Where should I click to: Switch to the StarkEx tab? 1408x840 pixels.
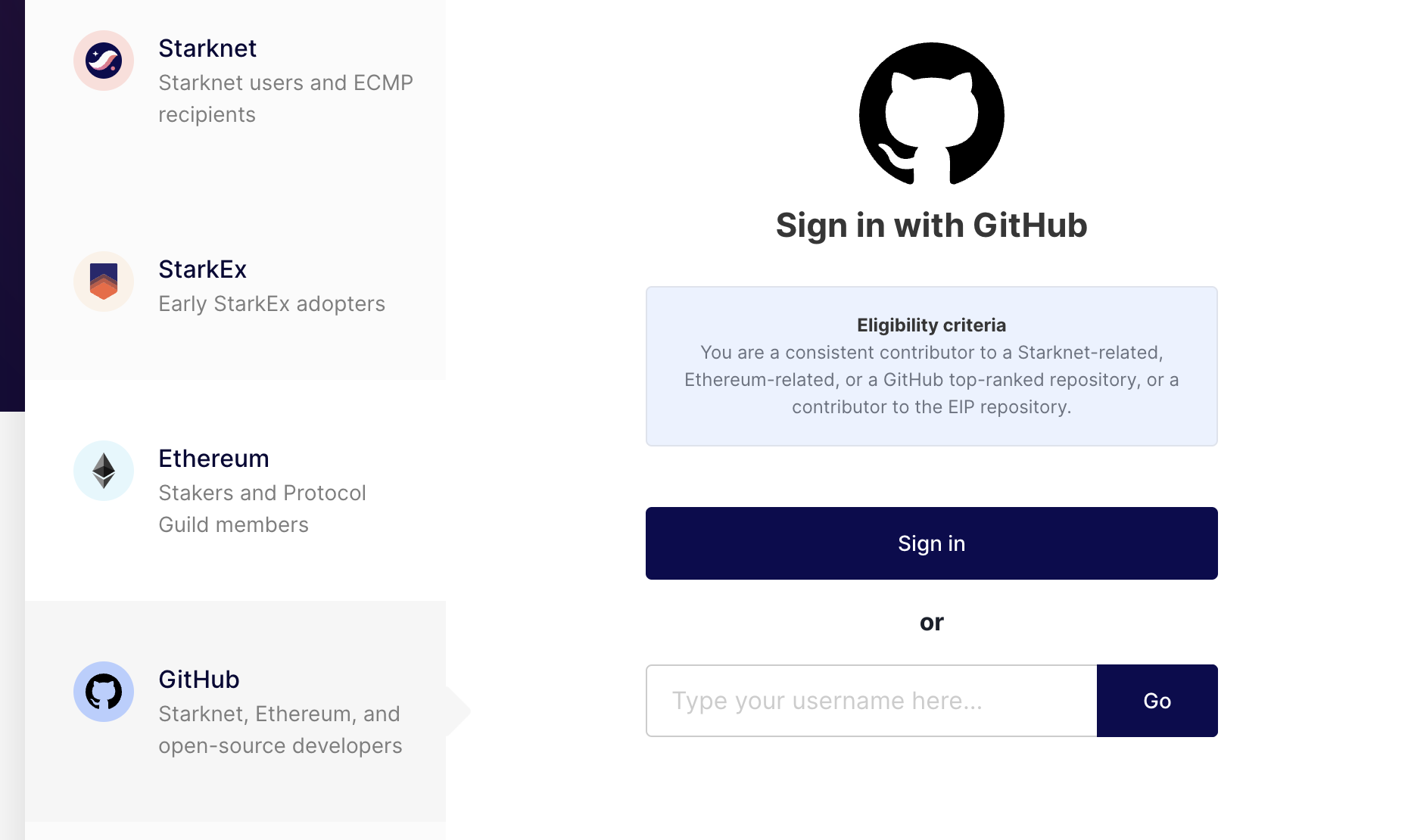(202, 269)
